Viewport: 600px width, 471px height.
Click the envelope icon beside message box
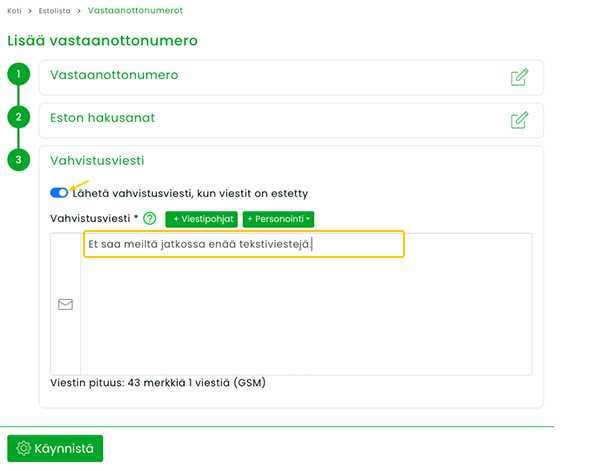tap(65, 304)
